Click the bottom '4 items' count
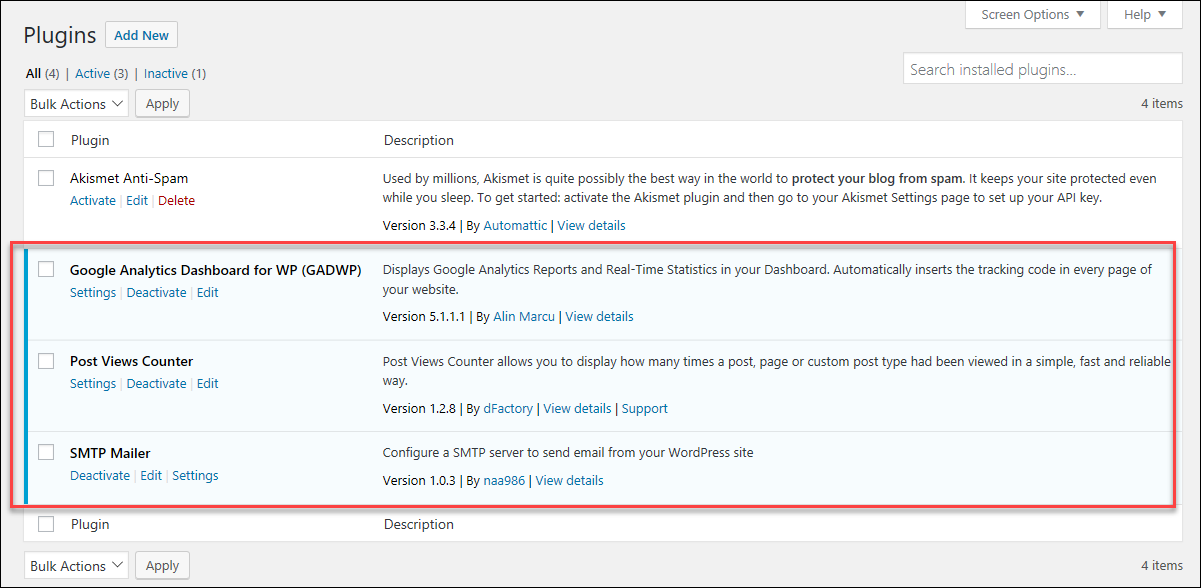This screenshot has width=1201, height=588. pos(1162,566)
